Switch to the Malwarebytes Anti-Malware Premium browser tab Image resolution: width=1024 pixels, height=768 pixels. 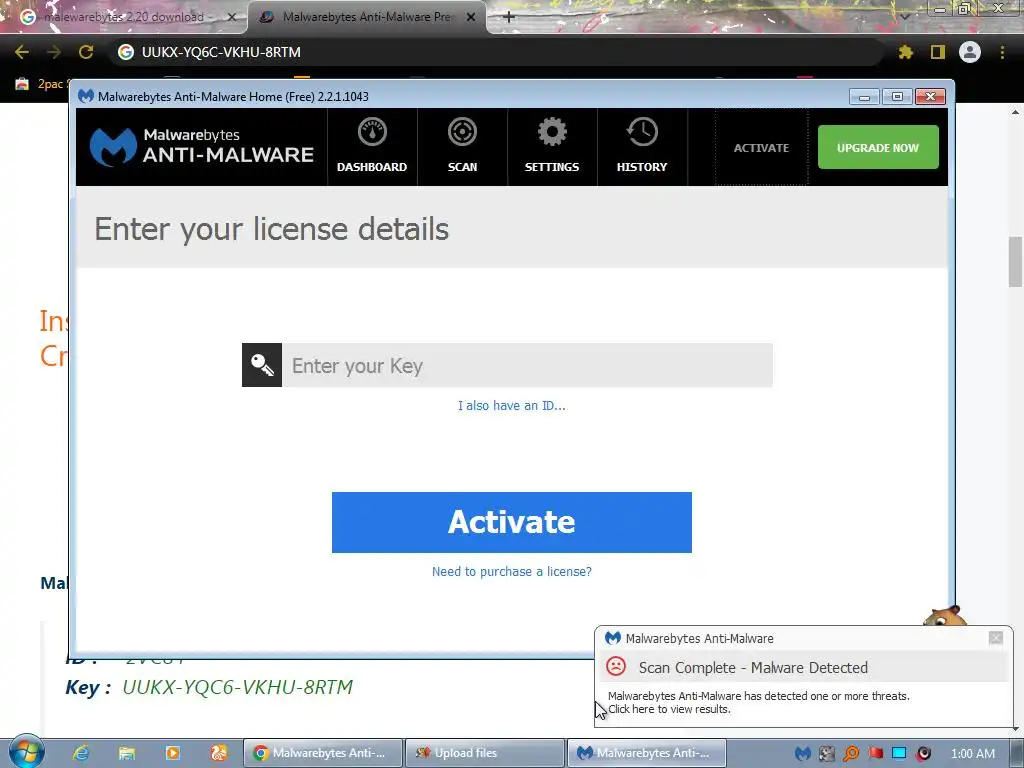pyautogui.click(x=367, y=17)
